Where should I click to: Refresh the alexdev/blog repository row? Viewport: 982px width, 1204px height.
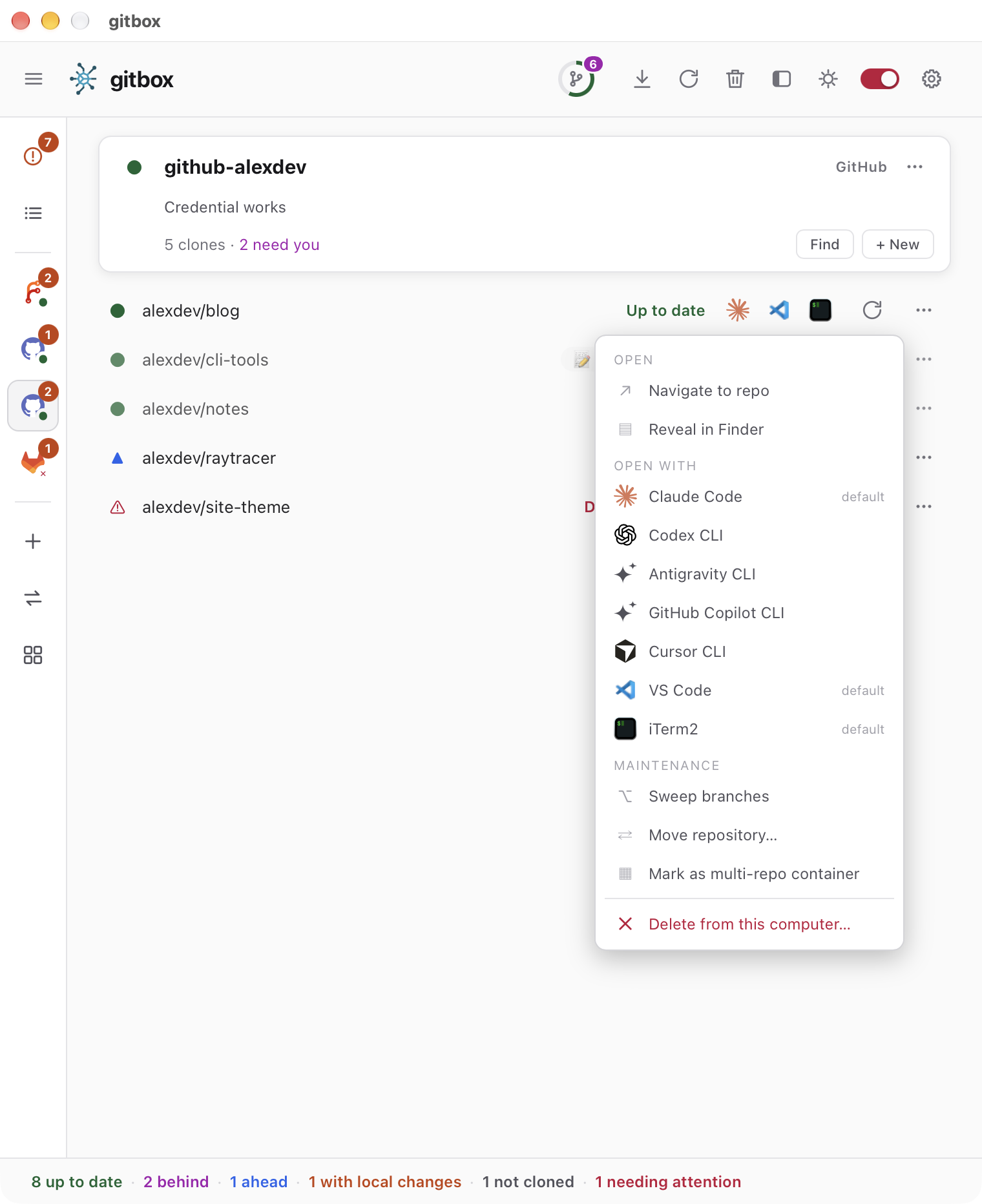click(x=872, y=310)
